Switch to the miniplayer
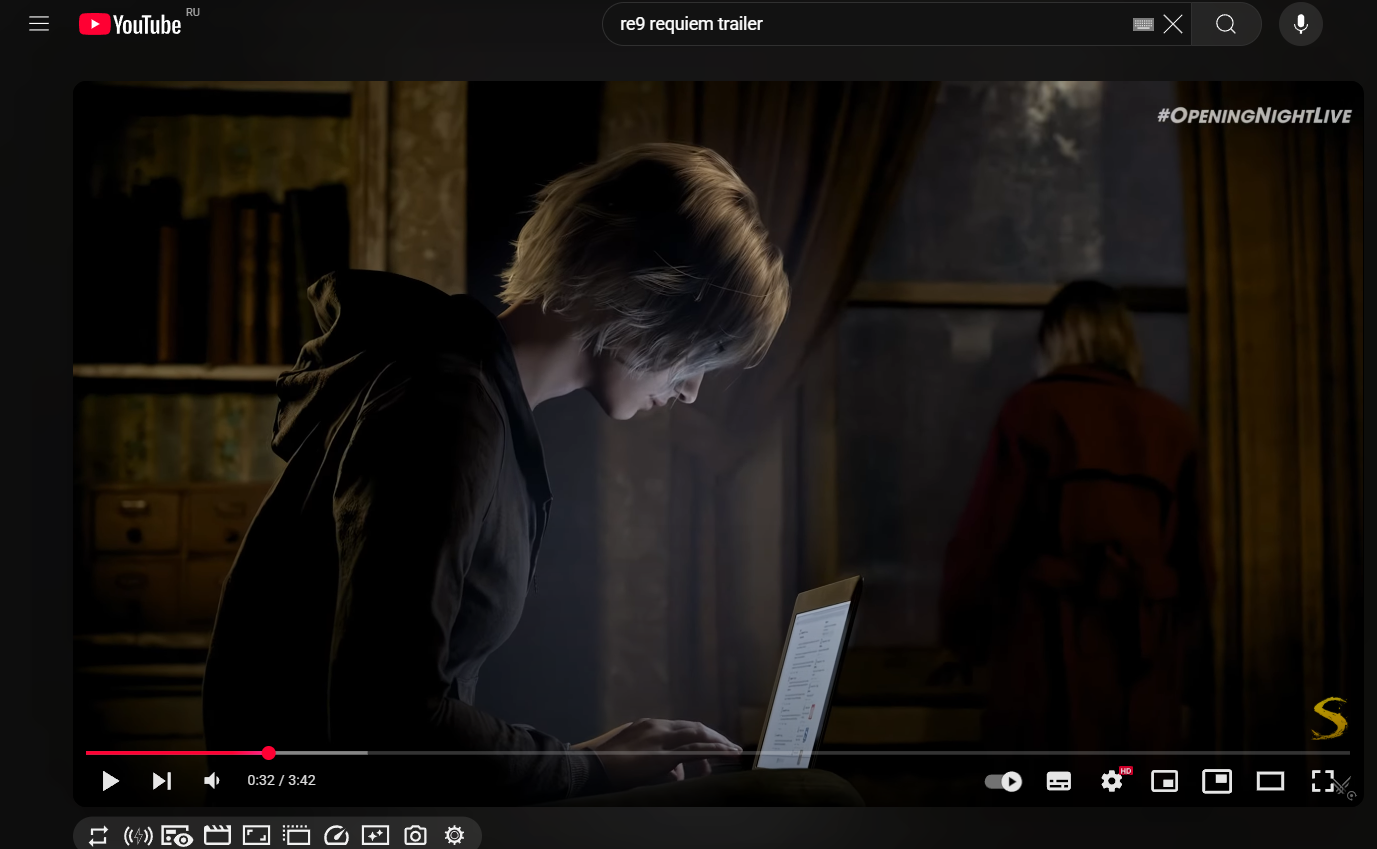 [x=1165, y=781]
